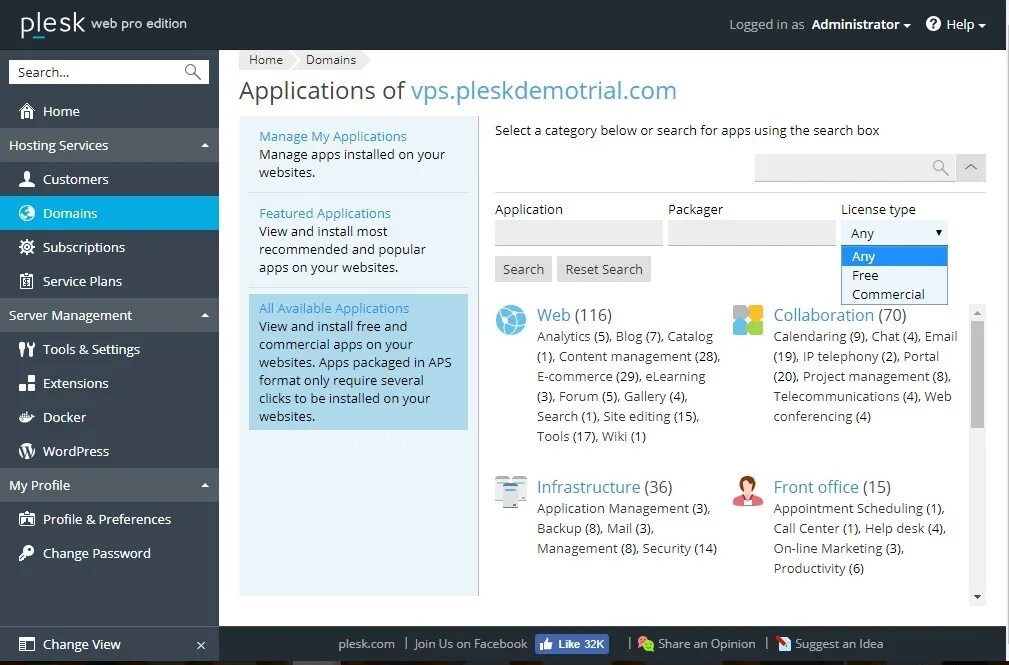Viewport: 1009px width, 665px height.
Task: Open Security (14) subcategory
Action: (680, 548)
